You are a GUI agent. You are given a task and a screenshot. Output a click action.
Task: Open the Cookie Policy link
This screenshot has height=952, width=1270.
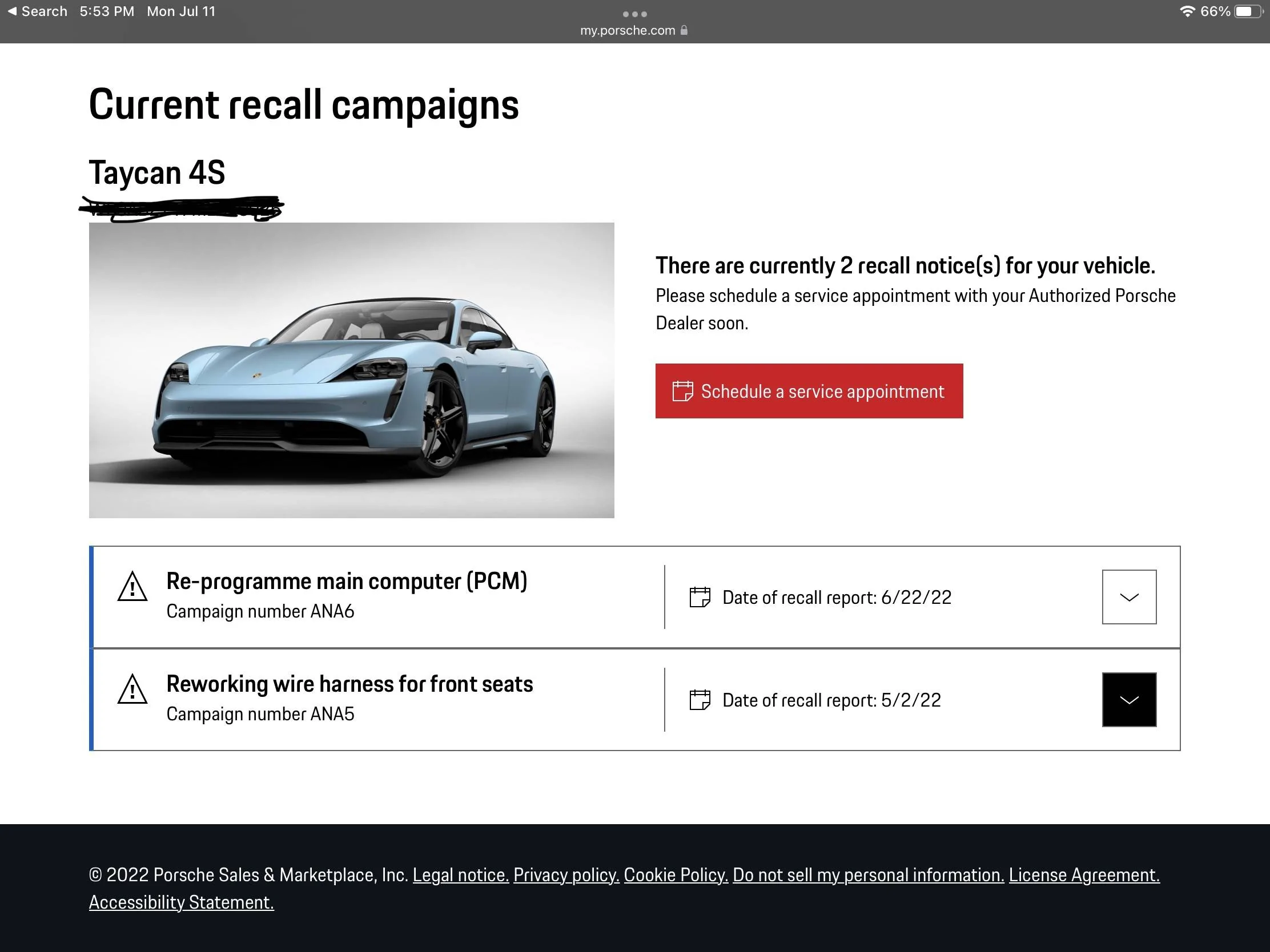tap(676, 874)
